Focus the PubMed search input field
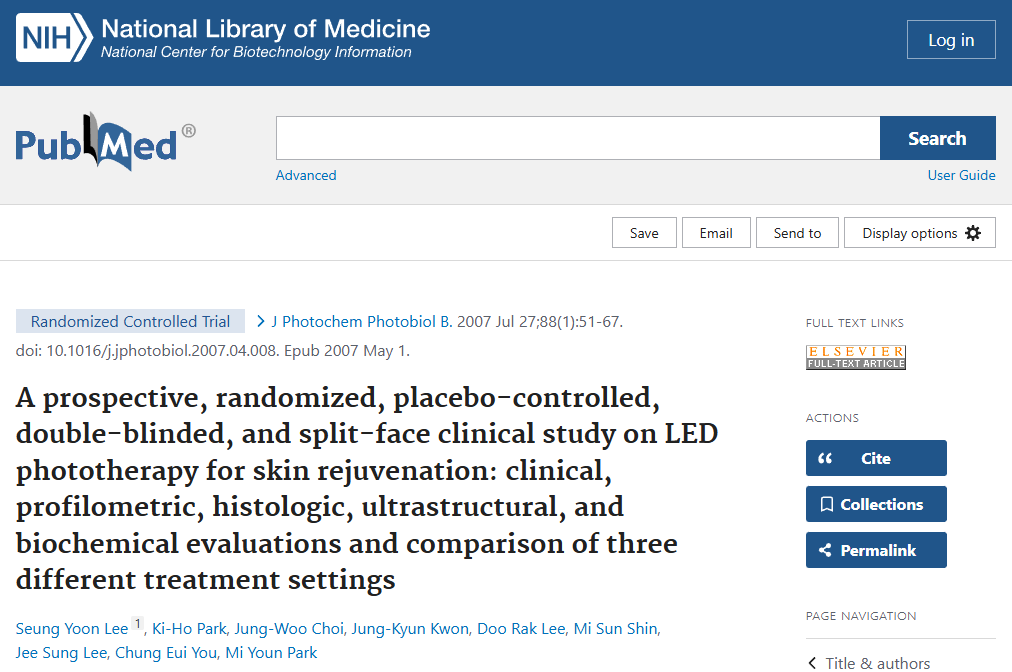 point(578,138)
